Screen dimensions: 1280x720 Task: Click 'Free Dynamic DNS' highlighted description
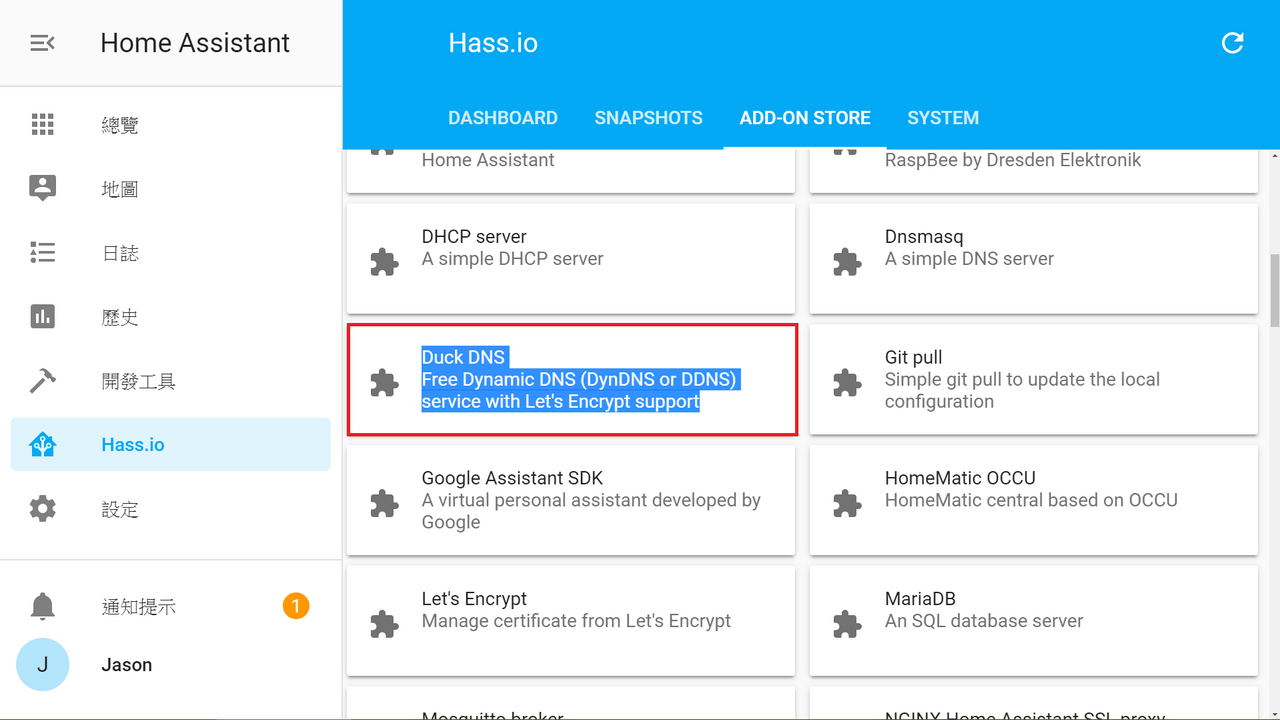(x=579, y=391)
